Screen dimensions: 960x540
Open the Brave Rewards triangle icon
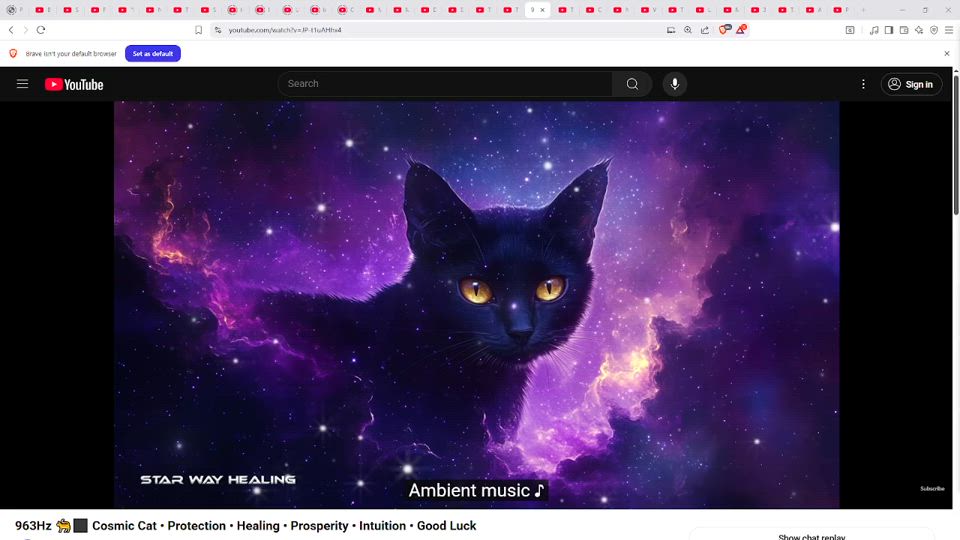[x=741, y=30]
